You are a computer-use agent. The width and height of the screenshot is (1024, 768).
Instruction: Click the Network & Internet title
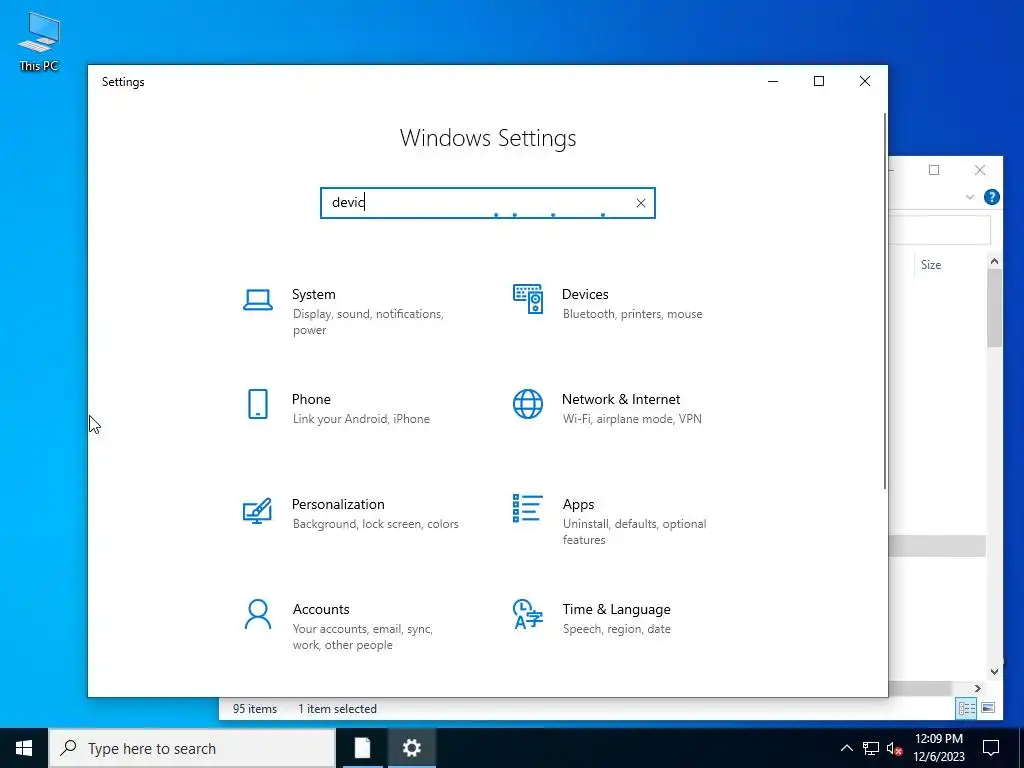click(x=621, y=399)
